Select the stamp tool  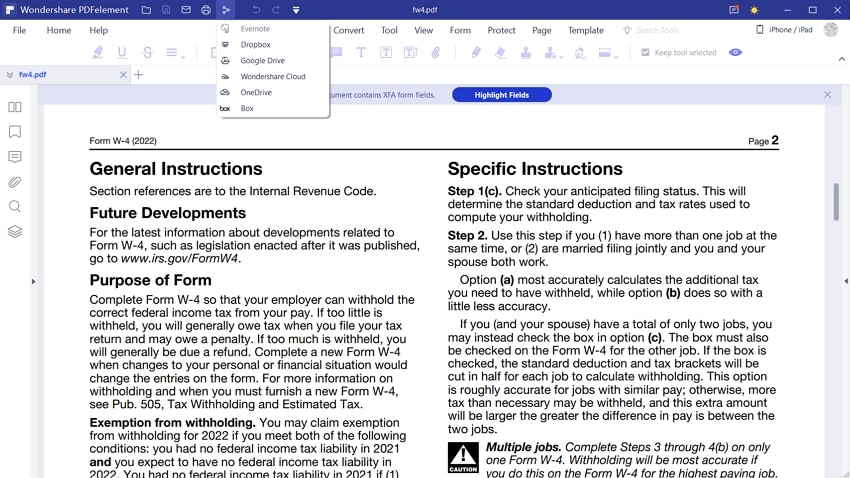[525, 53]
